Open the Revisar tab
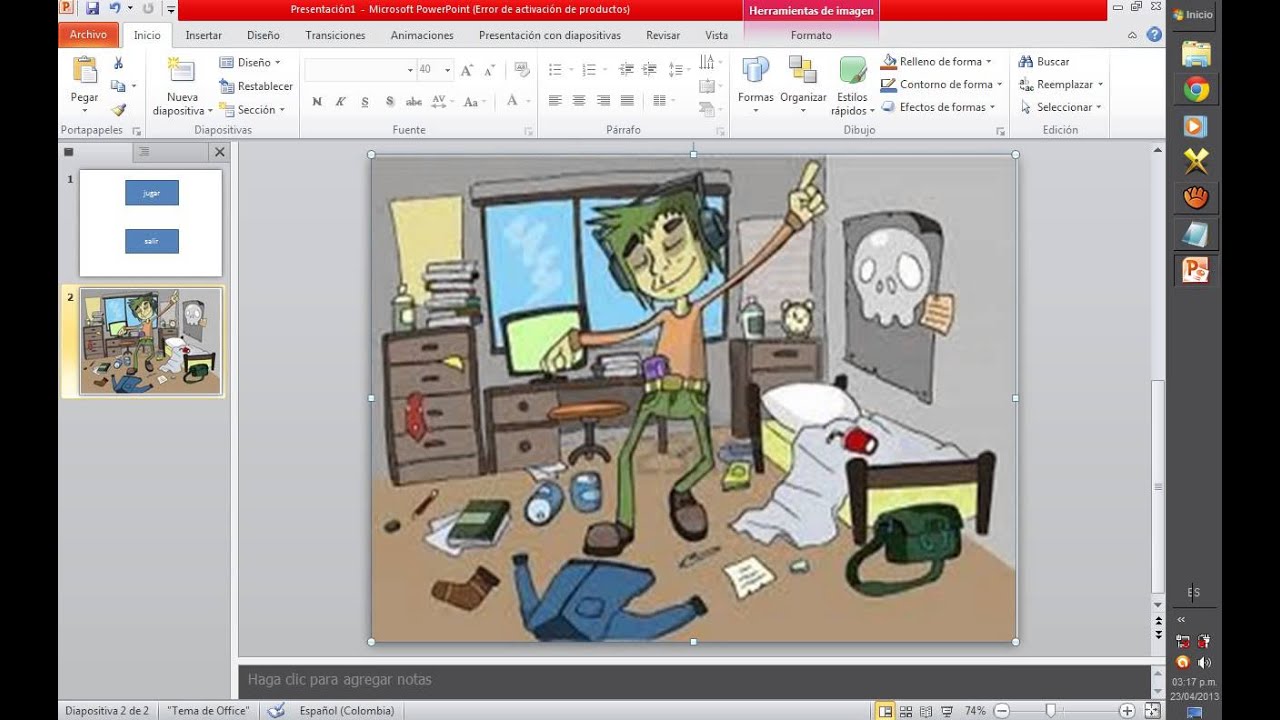1280x720 pixels. [663, 35]
